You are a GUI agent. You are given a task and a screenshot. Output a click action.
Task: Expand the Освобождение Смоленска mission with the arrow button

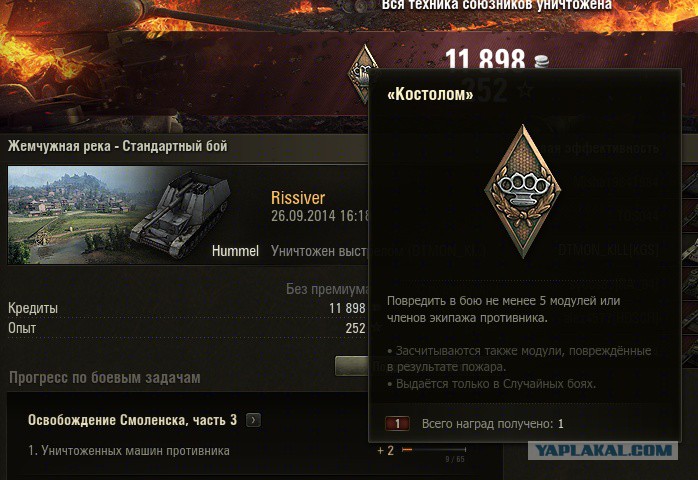(x=253, y=420)
